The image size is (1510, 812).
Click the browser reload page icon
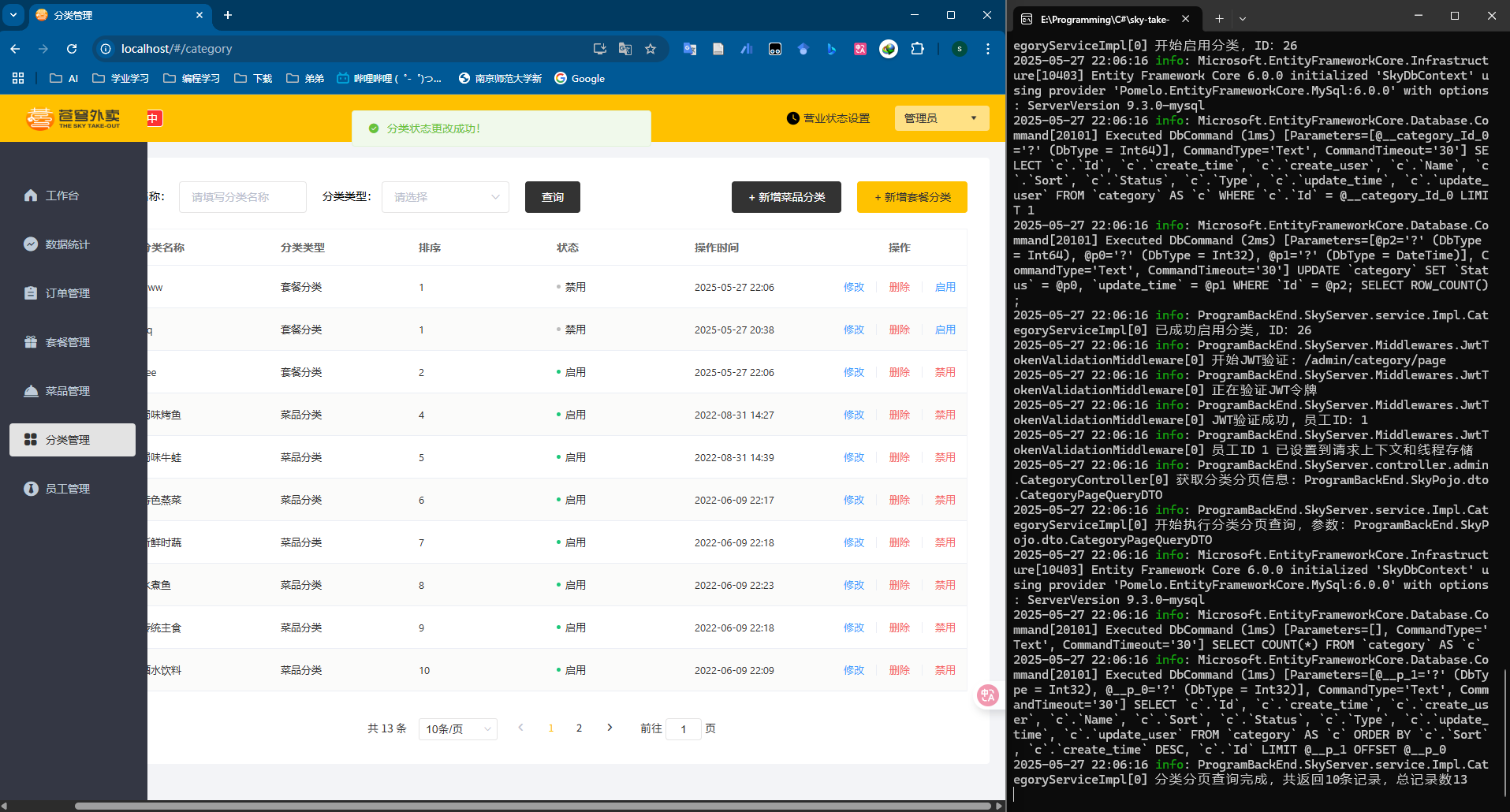72,49
